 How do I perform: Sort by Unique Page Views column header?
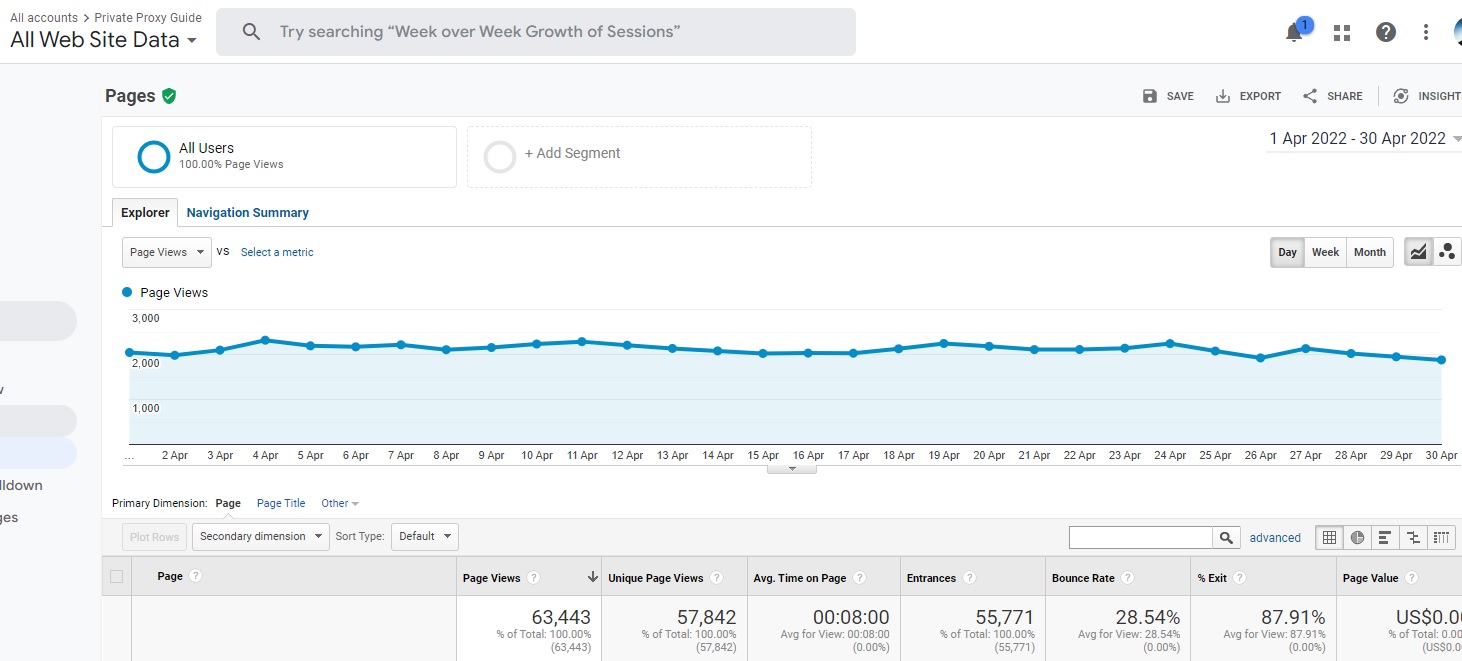coord(655,578)
